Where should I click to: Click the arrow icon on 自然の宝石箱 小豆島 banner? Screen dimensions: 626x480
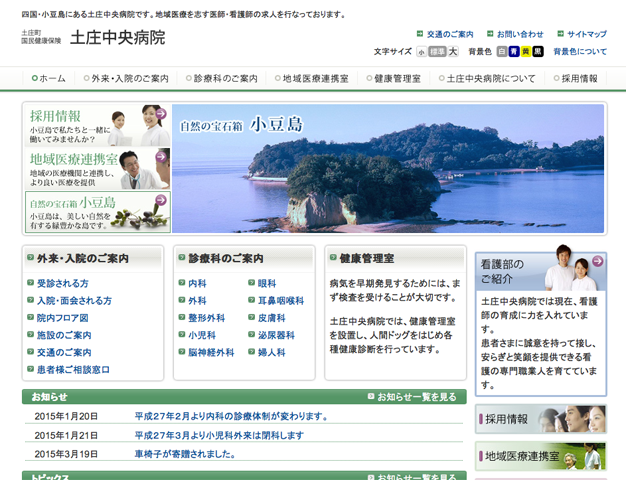pos(161,200)
